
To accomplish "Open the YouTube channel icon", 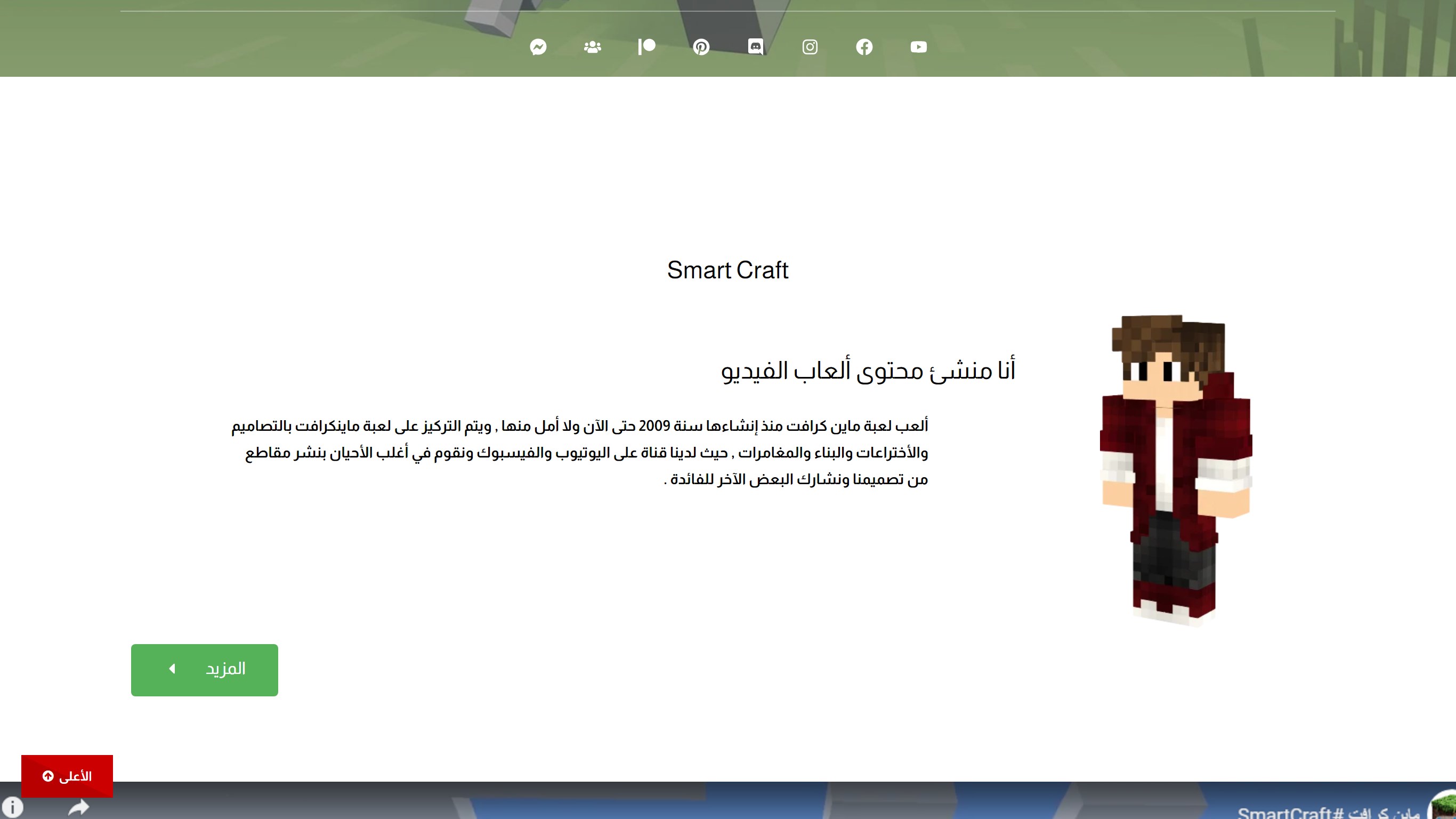I will tap(918, 47).
